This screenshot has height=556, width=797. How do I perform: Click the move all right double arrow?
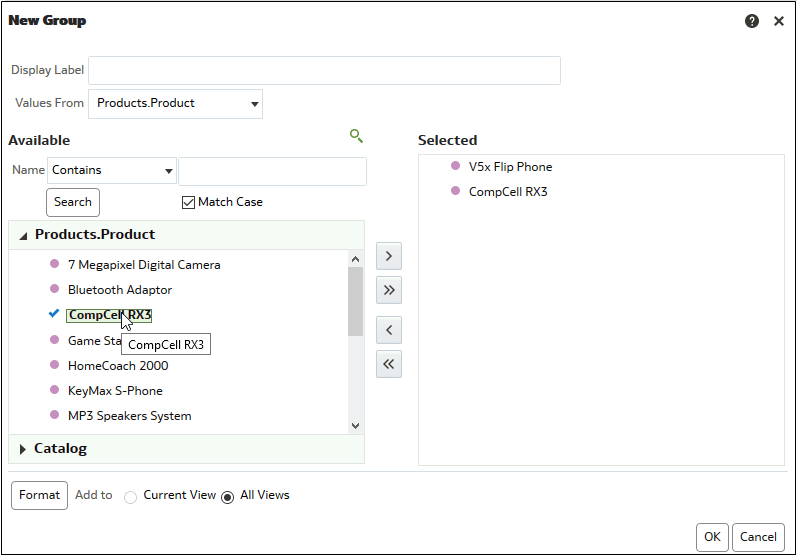click(x=389, y=291)
